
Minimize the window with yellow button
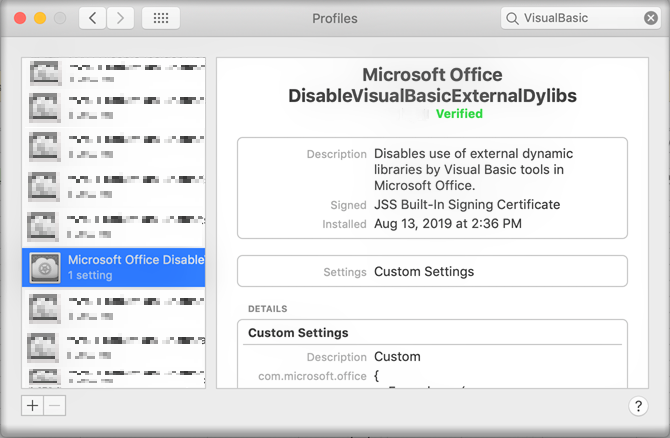pyautogui.click(x=40, y=18)
